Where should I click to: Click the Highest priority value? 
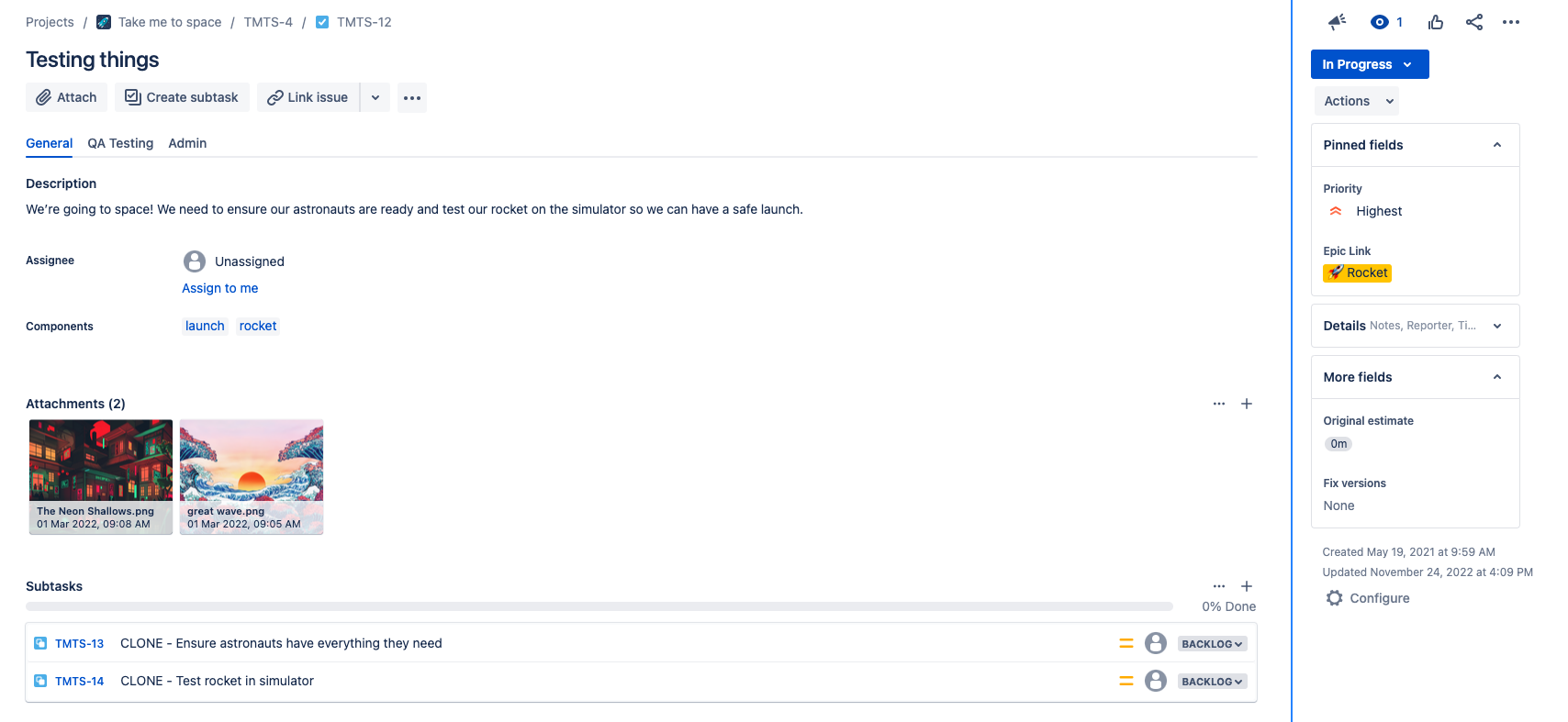(x=1379, y=211)
